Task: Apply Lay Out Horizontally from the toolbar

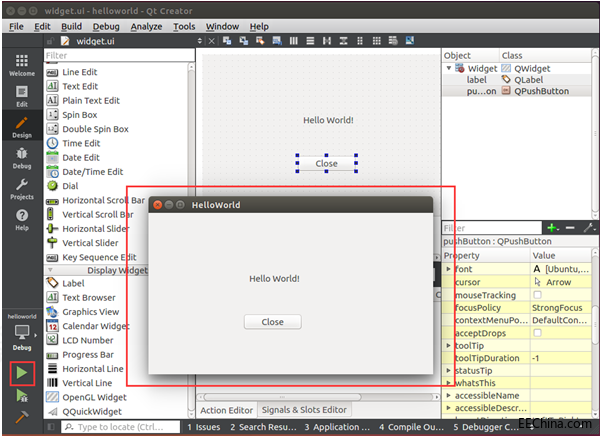Action: click(293, 41)
